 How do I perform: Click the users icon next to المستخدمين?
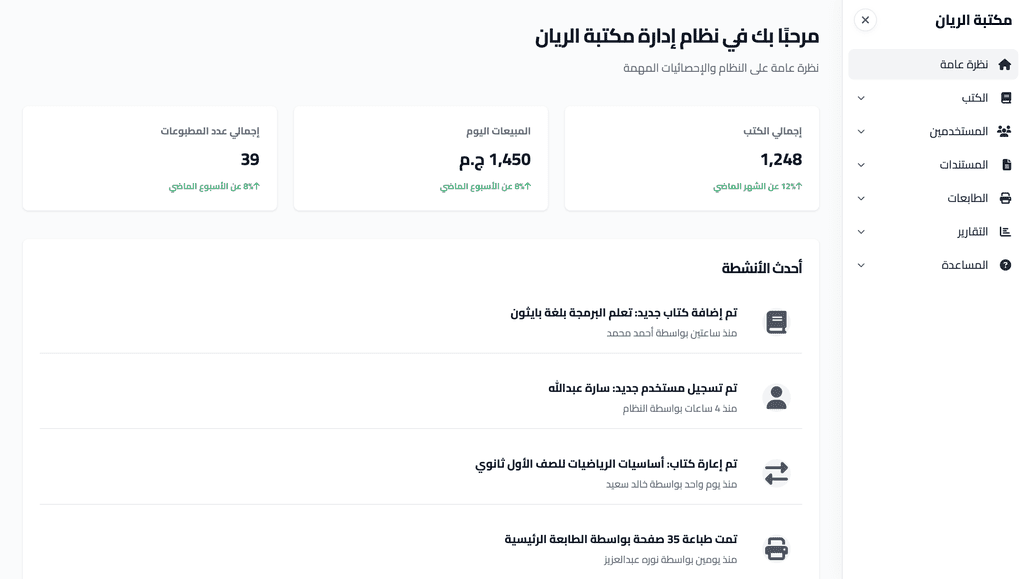click(1004, 132)
